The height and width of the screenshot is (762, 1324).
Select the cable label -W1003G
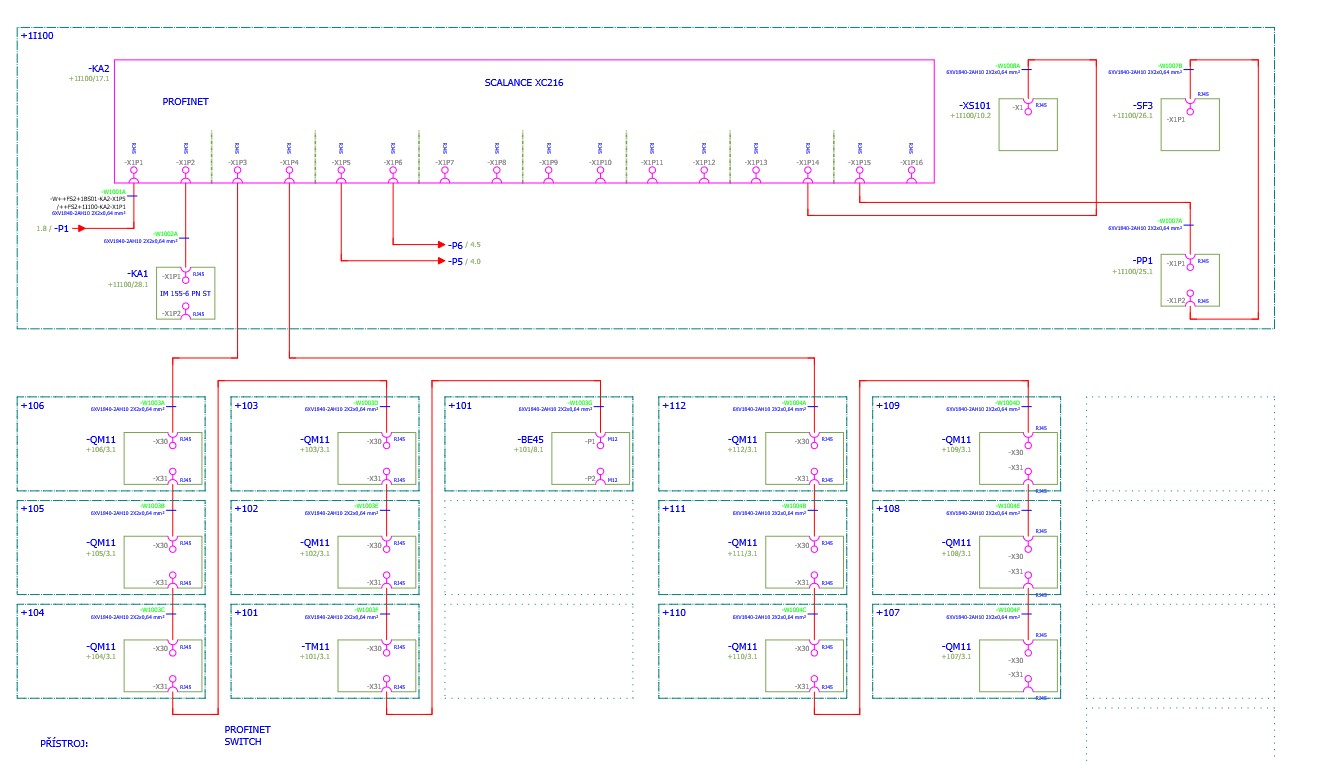tap(580, 403)
